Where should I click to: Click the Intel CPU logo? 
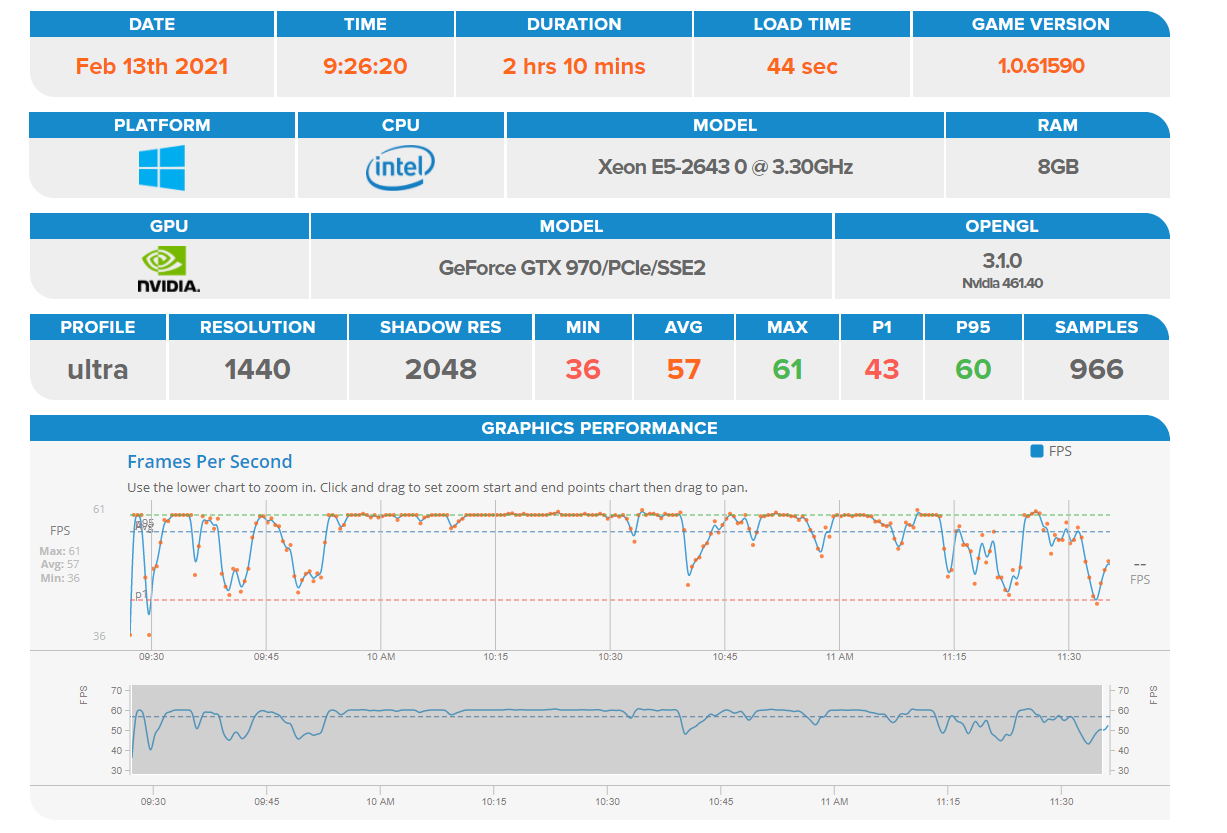click(400, 168)
